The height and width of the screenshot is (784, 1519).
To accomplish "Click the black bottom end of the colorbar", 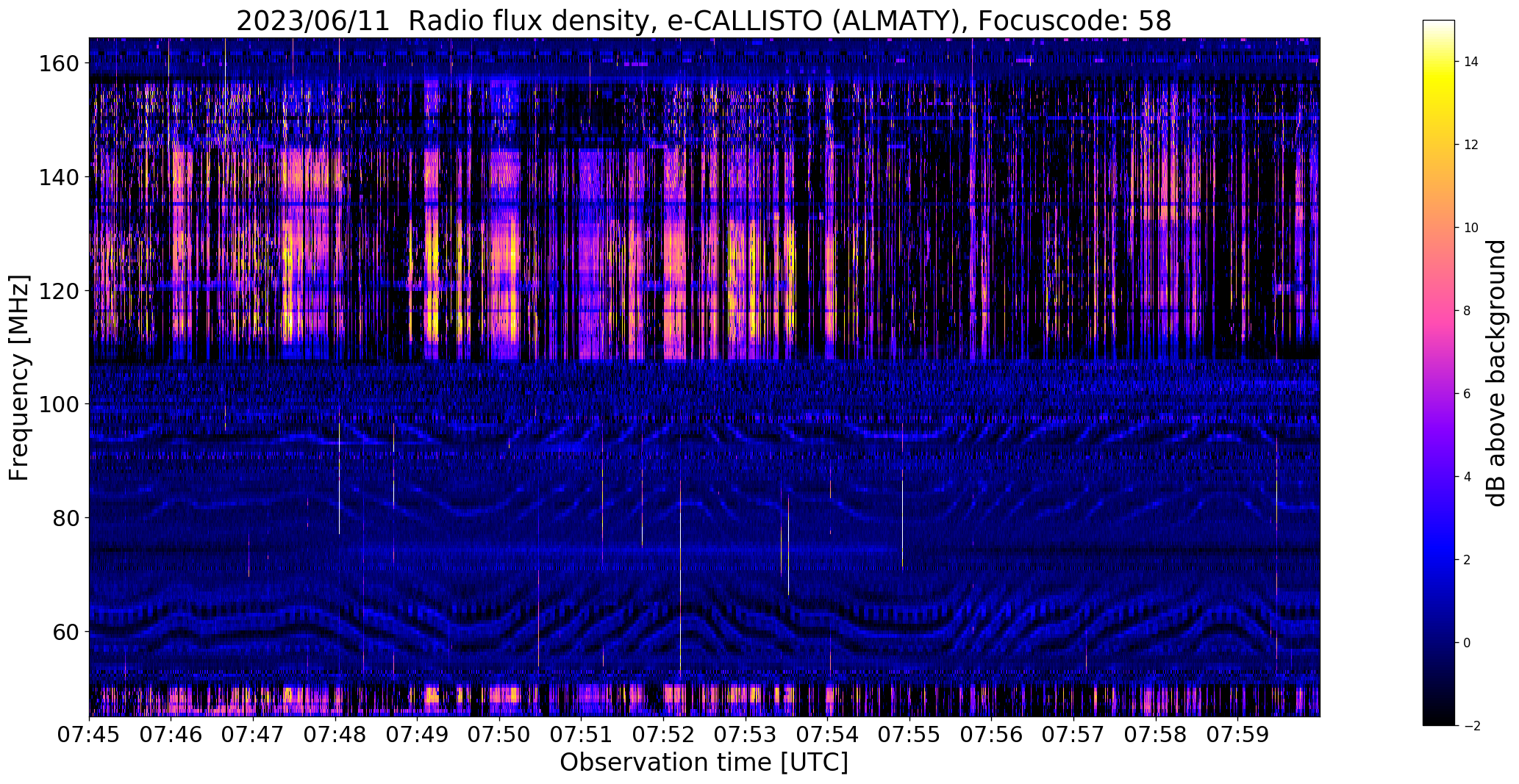I will coord(1439,720).
